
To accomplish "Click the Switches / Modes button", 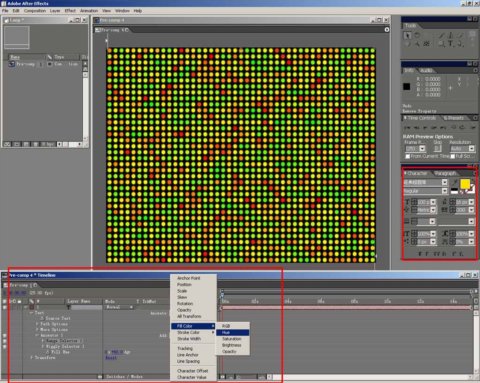I will (124, 377).
